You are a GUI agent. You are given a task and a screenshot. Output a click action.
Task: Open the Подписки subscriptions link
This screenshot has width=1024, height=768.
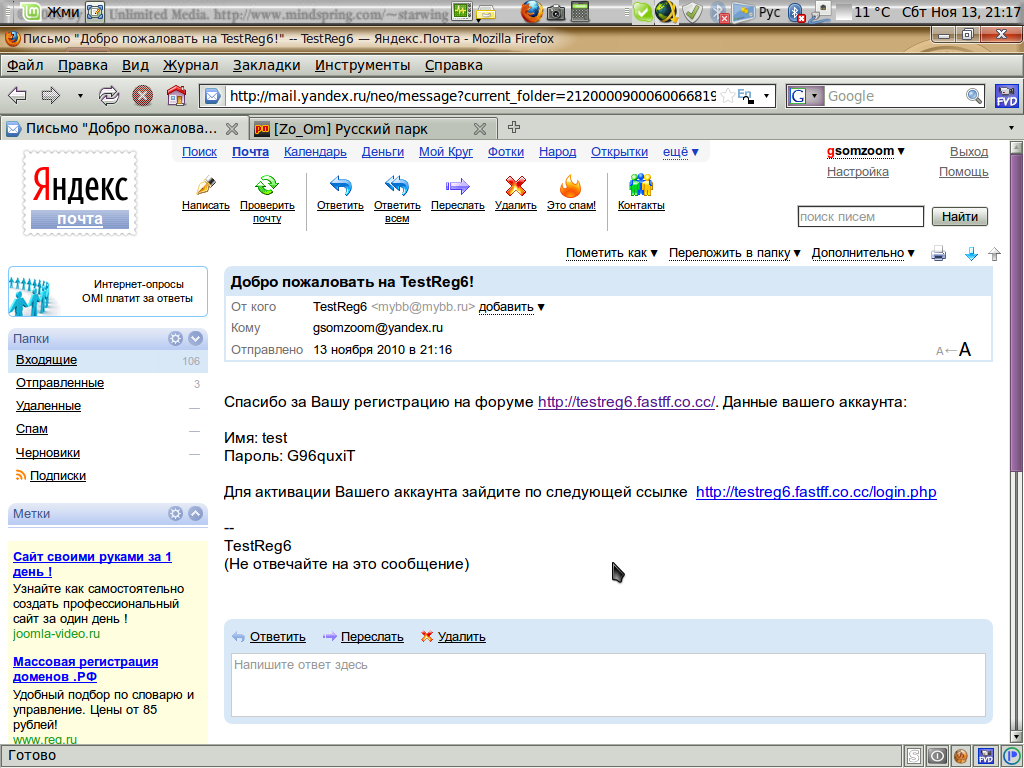[x=57, y=475]
